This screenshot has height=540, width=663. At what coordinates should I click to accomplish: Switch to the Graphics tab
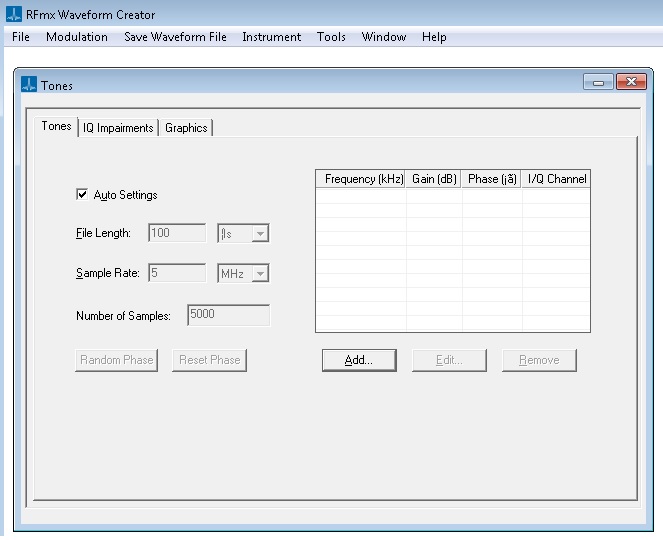pos(186,128)
